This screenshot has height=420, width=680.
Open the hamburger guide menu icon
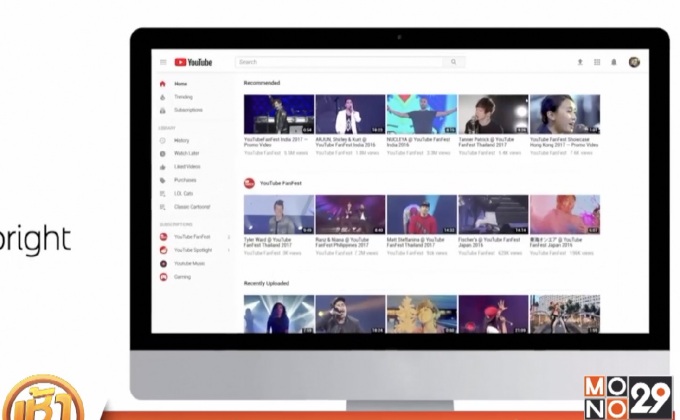(x=163, y=62)
